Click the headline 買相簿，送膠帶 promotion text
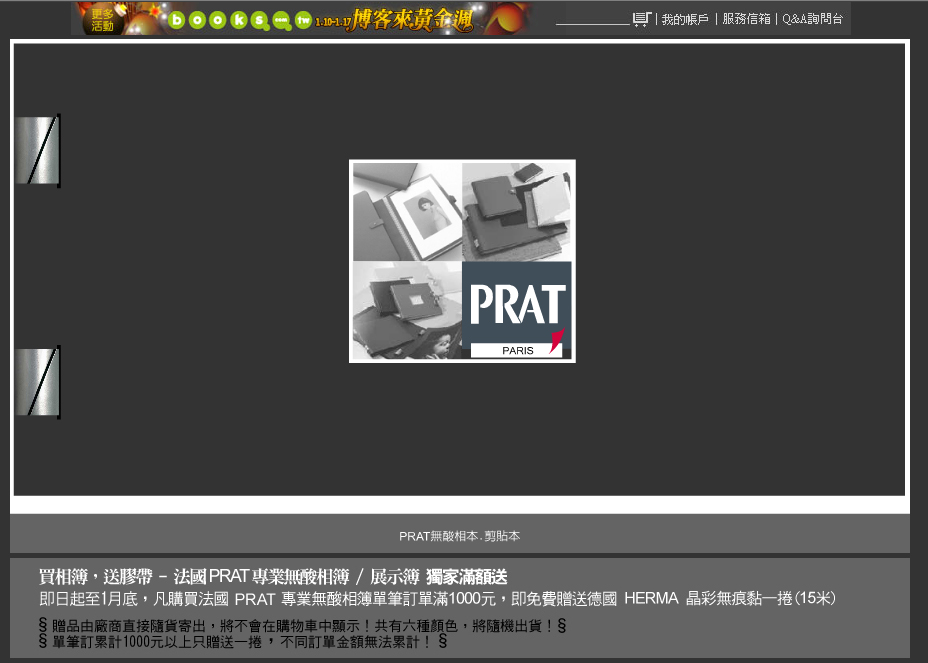 [273, 577]
